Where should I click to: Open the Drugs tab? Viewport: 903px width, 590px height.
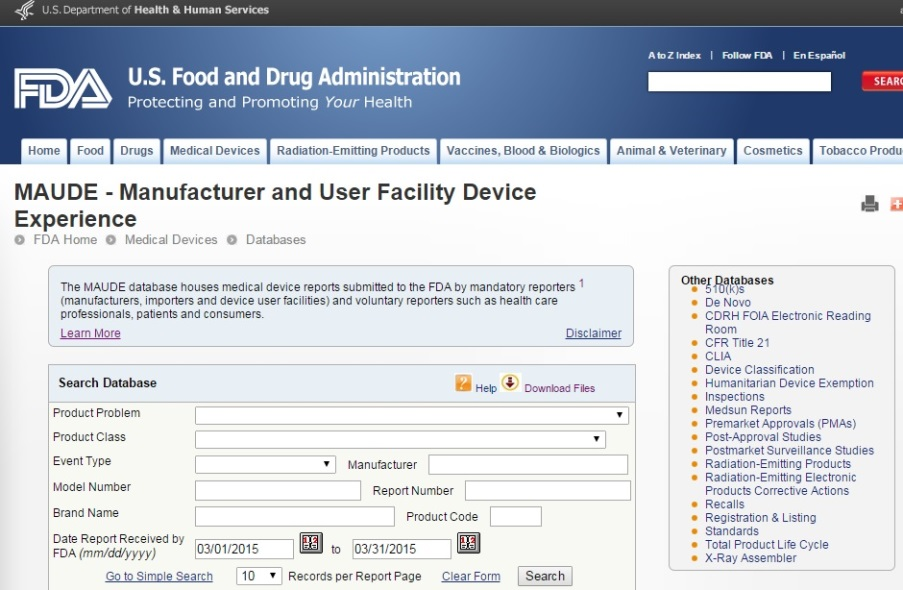point(136,151)
